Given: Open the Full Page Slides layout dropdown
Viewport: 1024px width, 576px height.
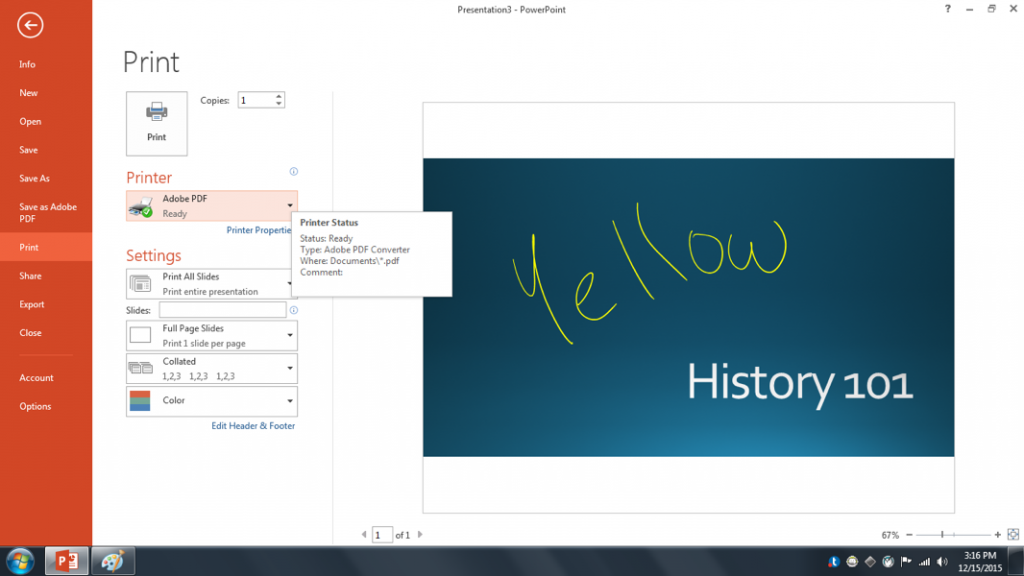Looking at the screenshot, I should 212,336.
